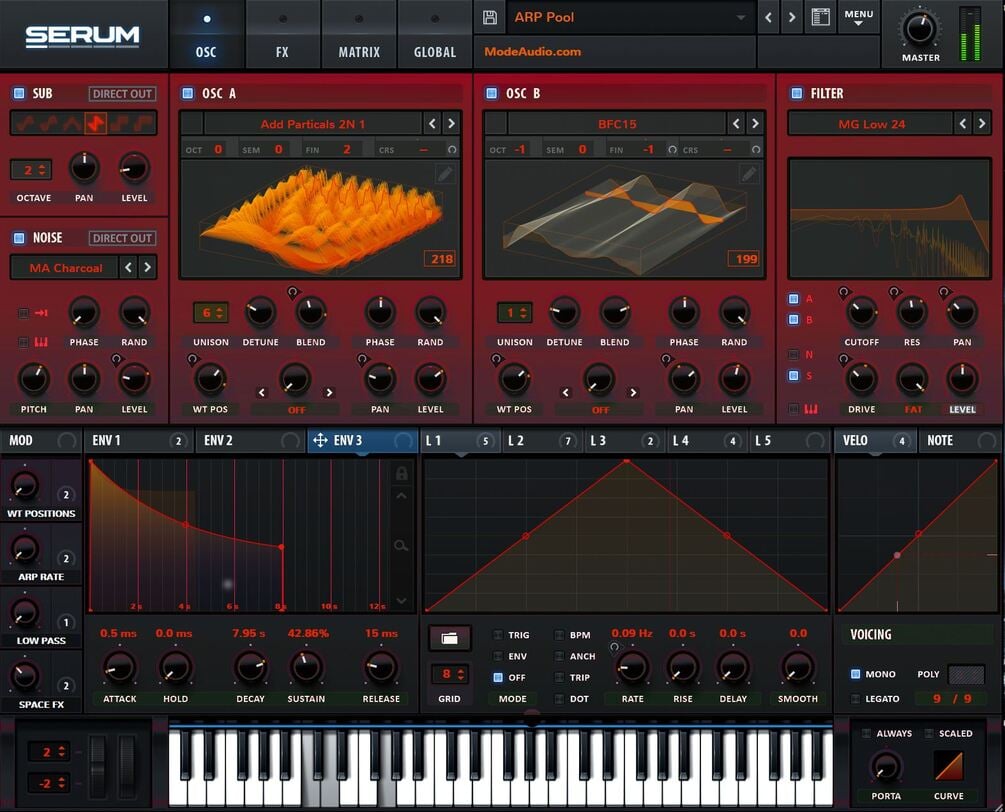Open the LFO shape folder icon
Viewport: 1005px width, 812px height.
point(449,638)
